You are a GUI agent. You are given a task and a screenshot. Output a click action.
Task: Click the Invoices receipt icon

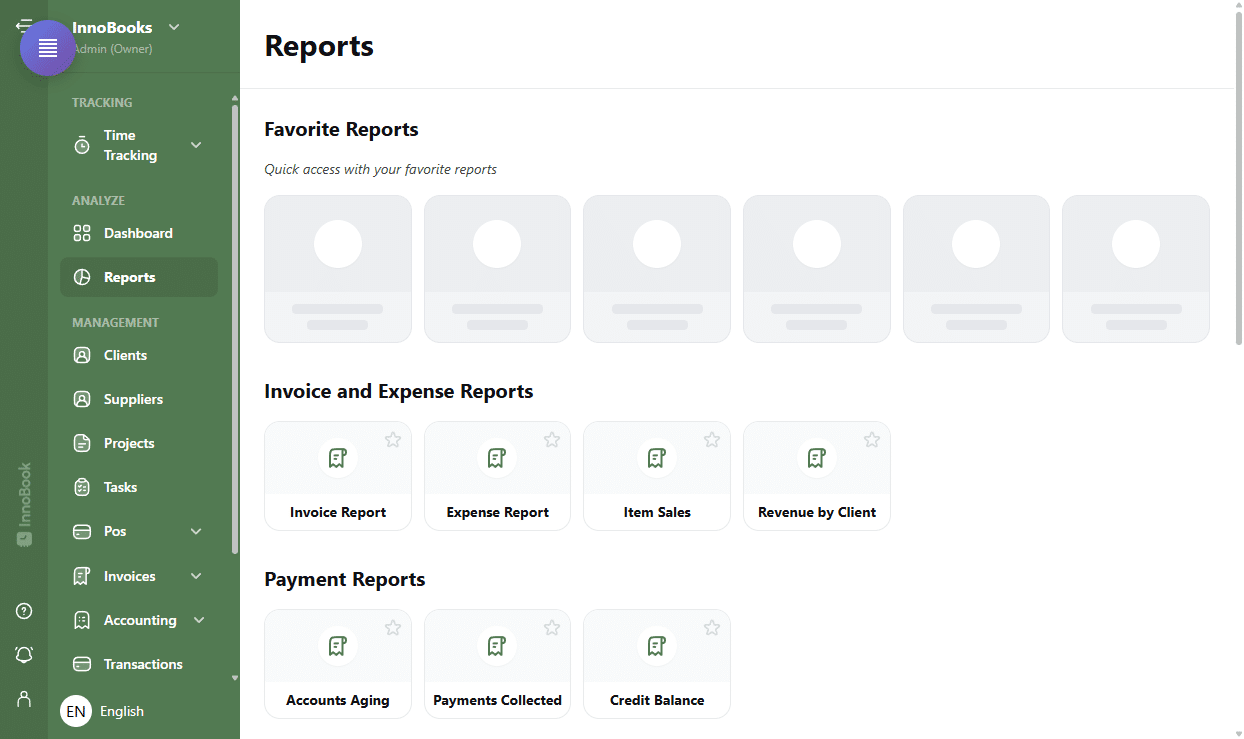[82, 576]
